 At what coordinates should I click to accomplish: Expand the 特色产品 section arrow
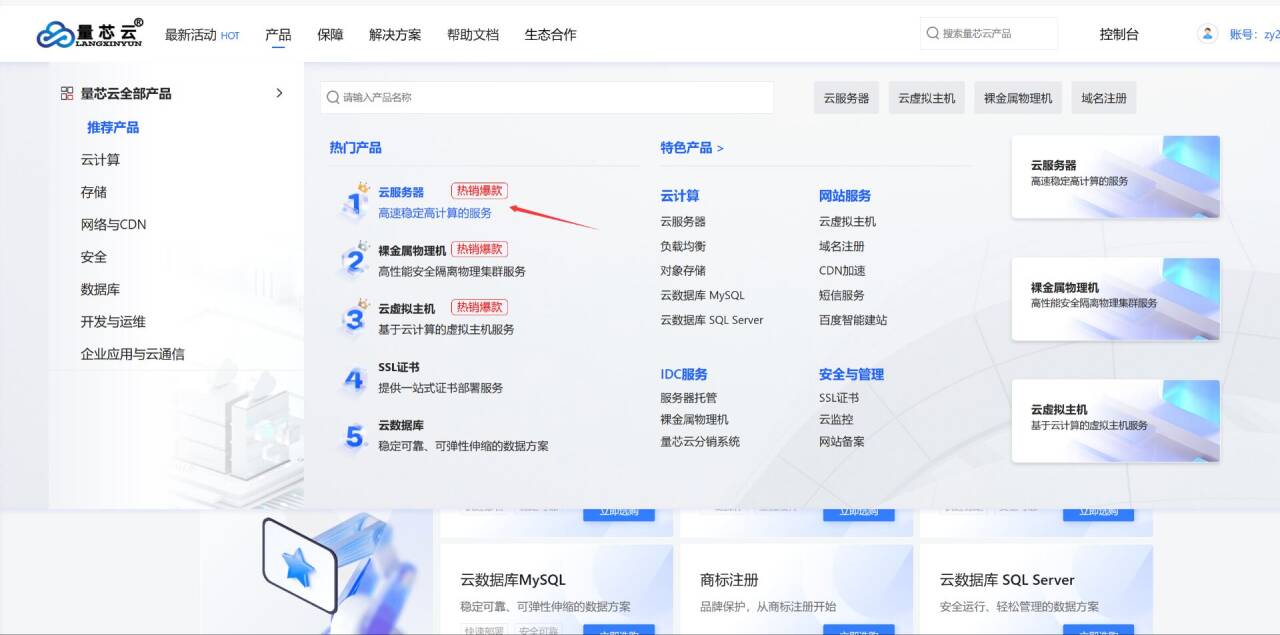(x=720, y=148)
